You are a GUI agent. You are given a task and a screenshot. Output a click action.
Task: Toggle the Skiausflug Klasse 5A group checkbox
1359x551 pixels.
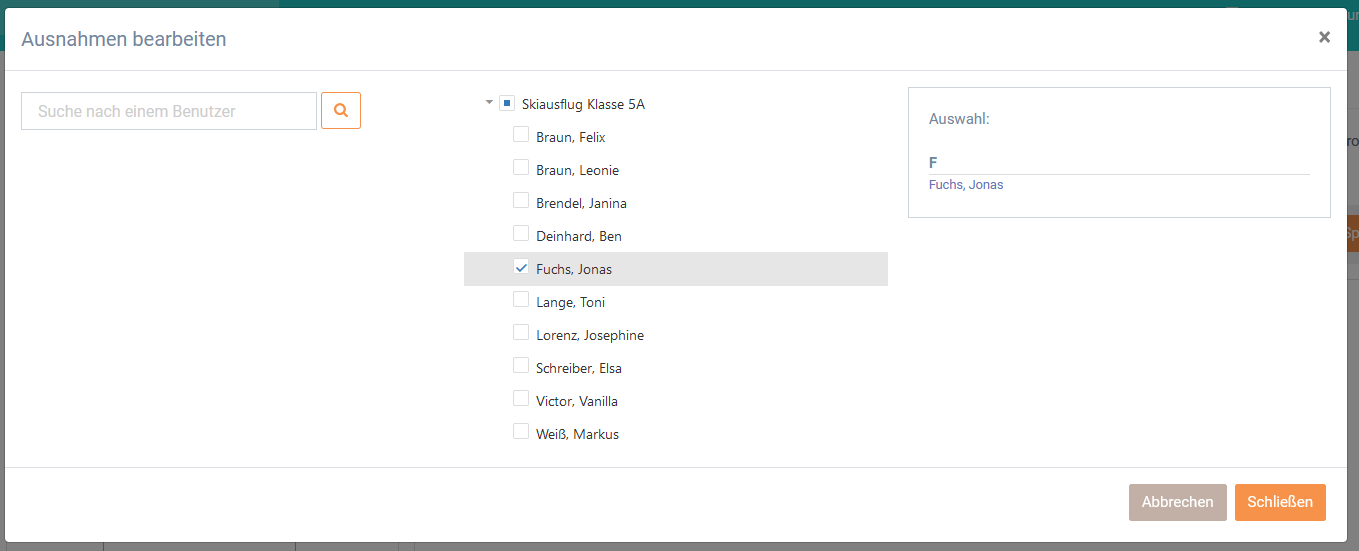tap(507, 103)
